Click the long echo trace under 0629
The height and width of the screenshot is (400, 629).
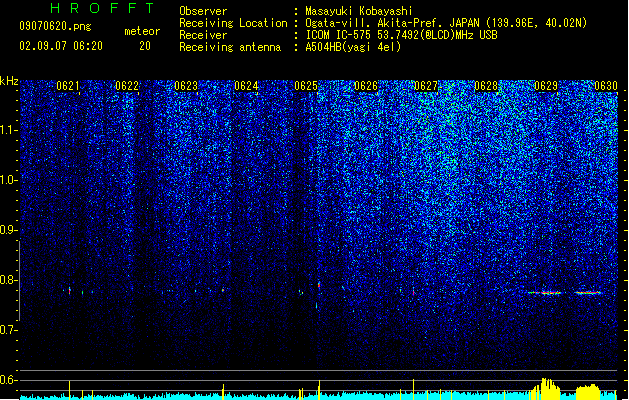(x=544, y=292)
